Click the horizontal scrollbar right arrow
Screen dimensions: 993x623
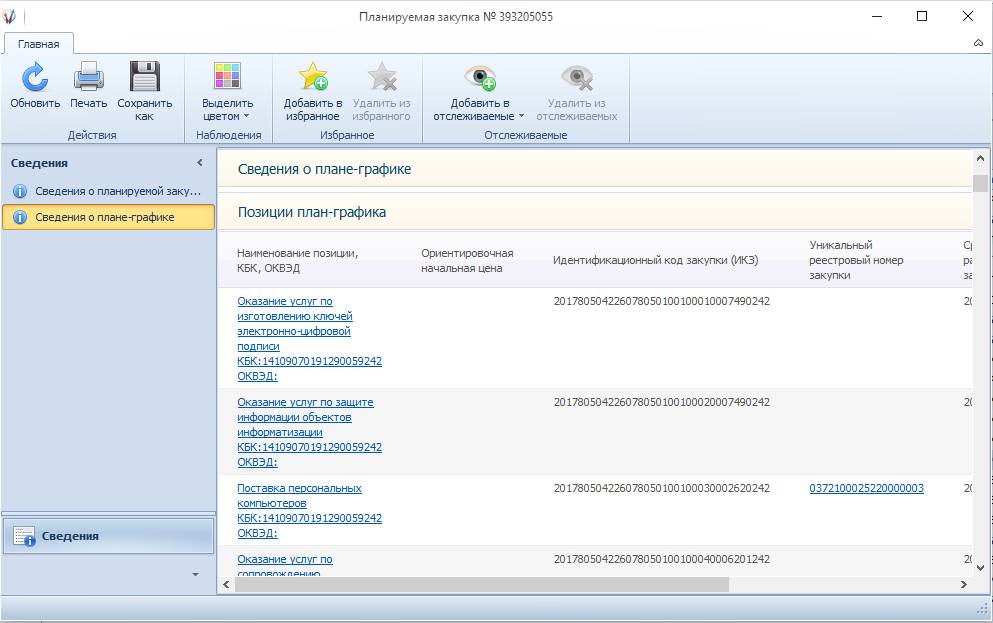[964, 585]
